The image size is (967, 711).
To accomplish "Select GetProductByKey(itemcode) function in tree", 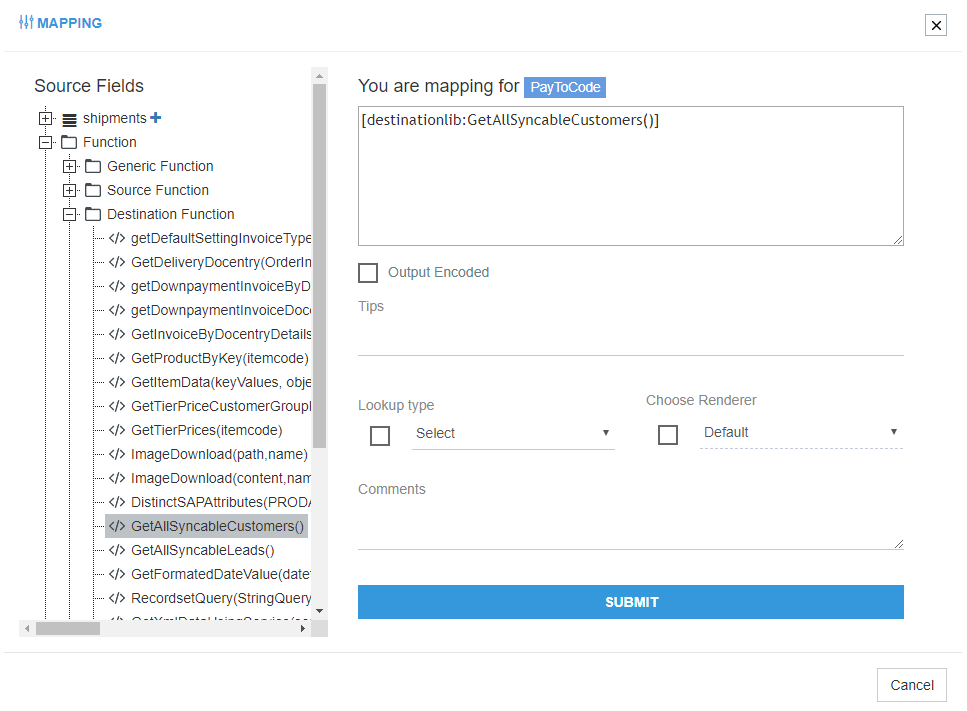I will pyautogui.click(x=219, y=358).
